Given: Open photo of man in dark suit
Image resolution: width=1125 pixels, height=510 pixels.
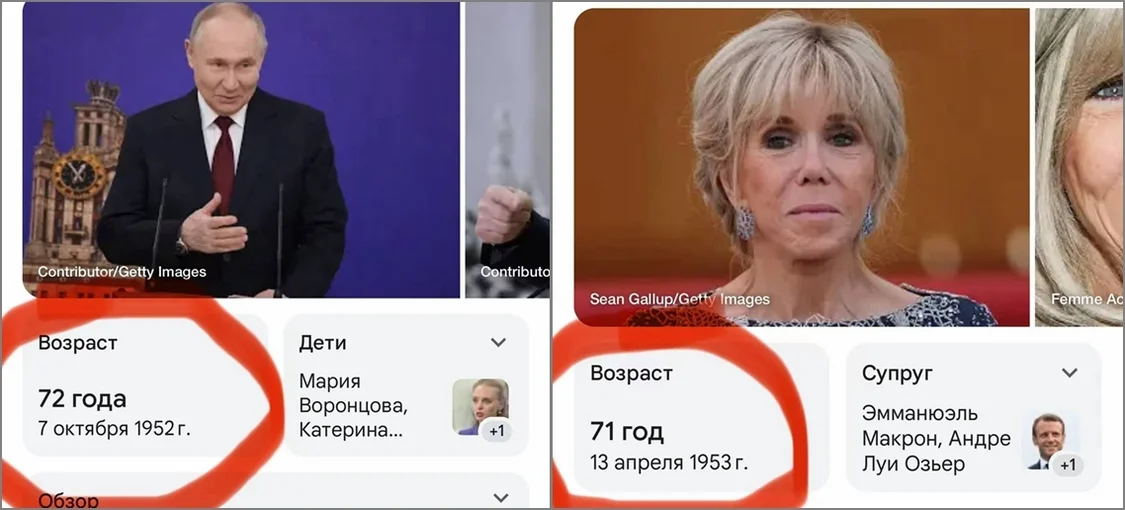Looking at the screenshot, I should (241, 149).
